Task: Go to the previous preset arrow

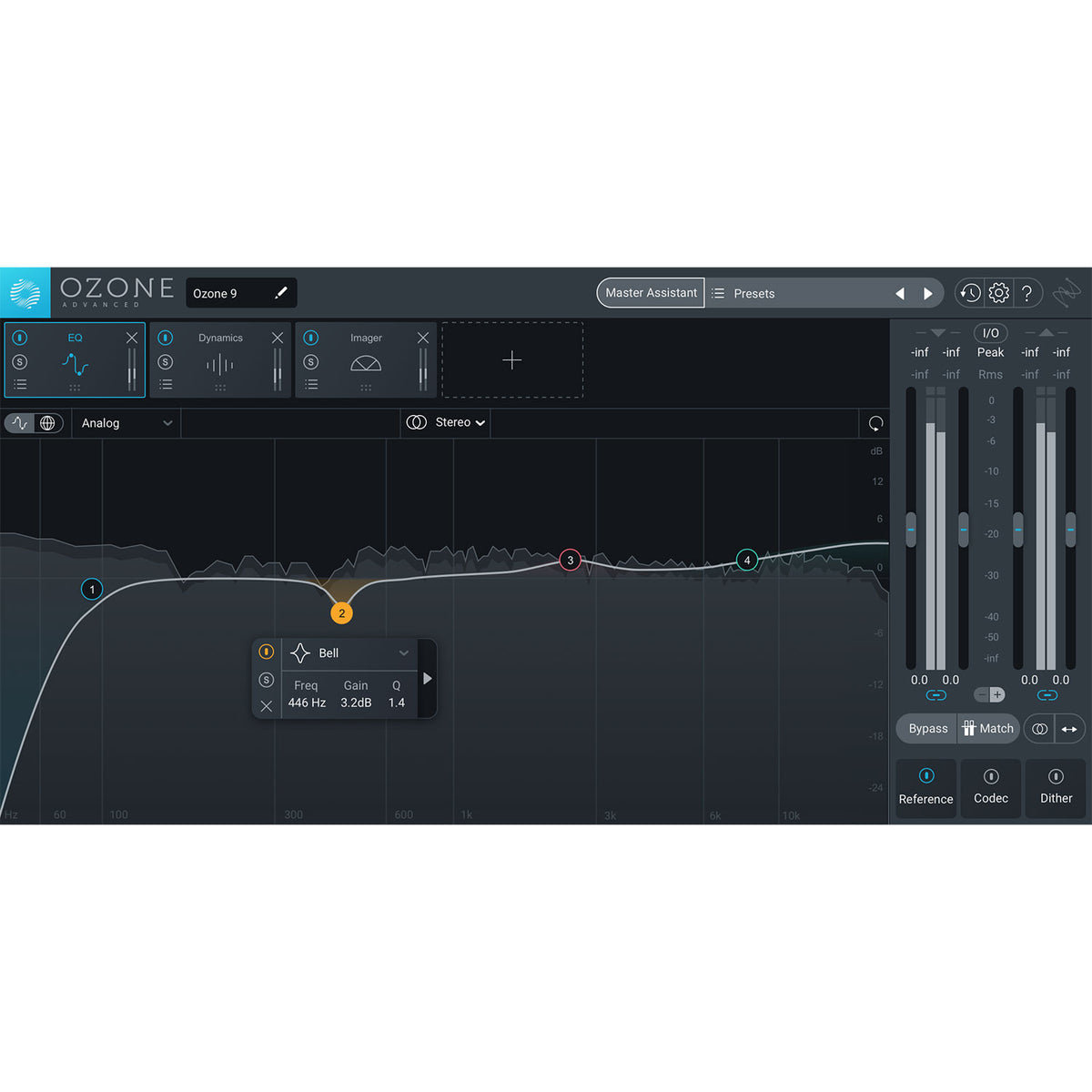Action: 900,293
